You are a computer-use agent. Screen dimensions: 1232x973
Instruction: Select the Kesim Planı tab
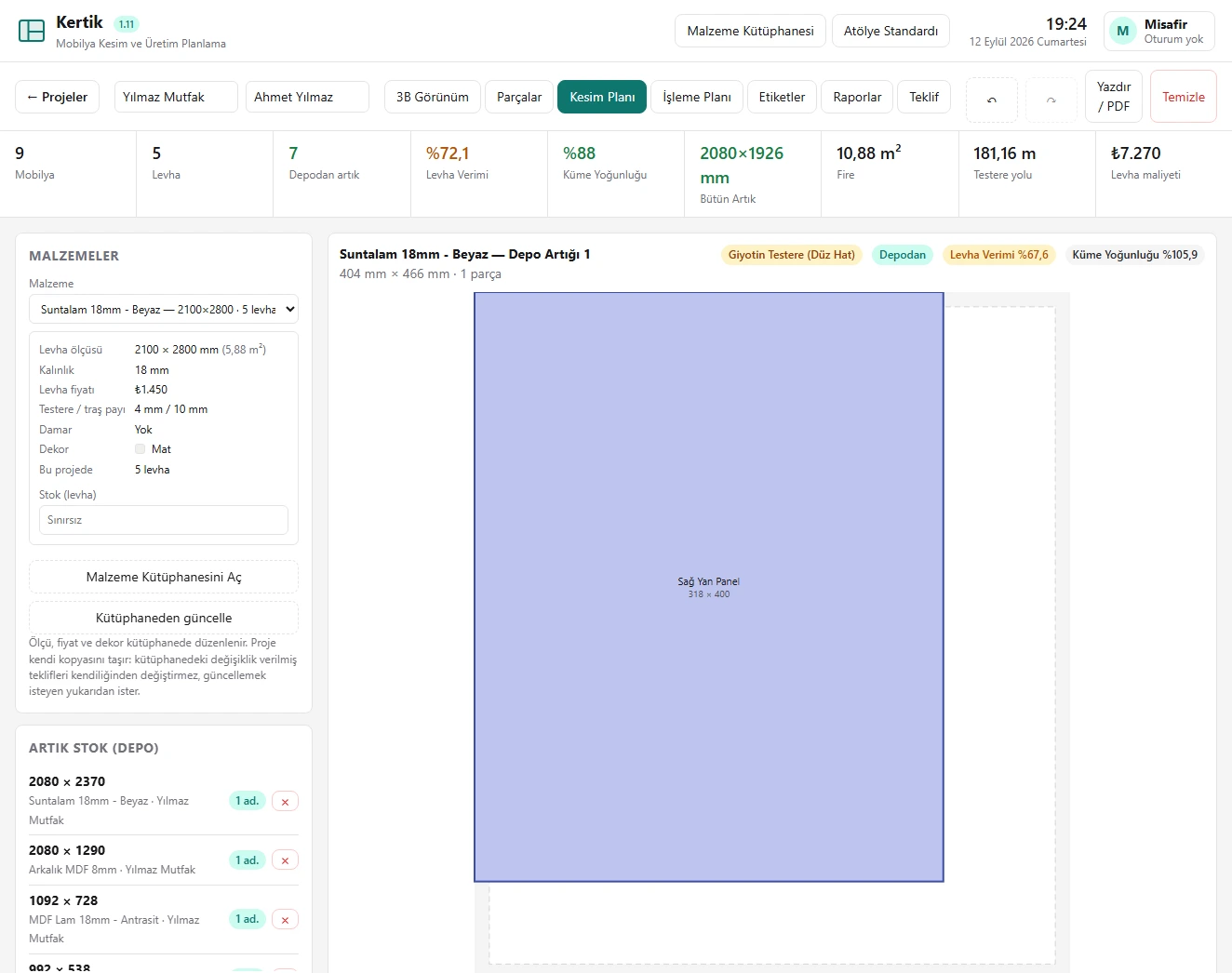(x=602, y=97)
